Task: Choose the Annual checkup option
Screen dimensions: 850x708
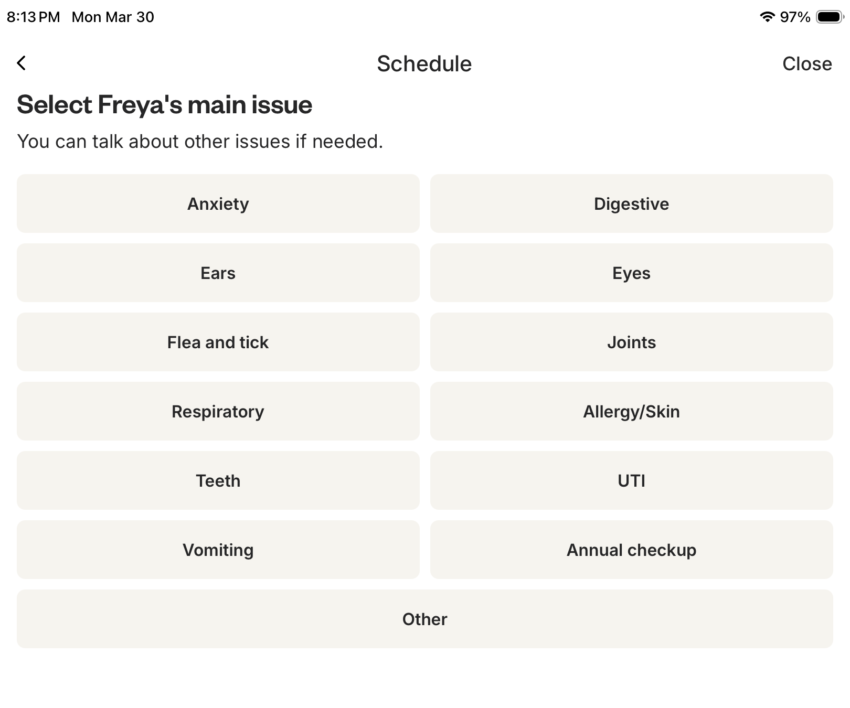Action: (631, 549)
